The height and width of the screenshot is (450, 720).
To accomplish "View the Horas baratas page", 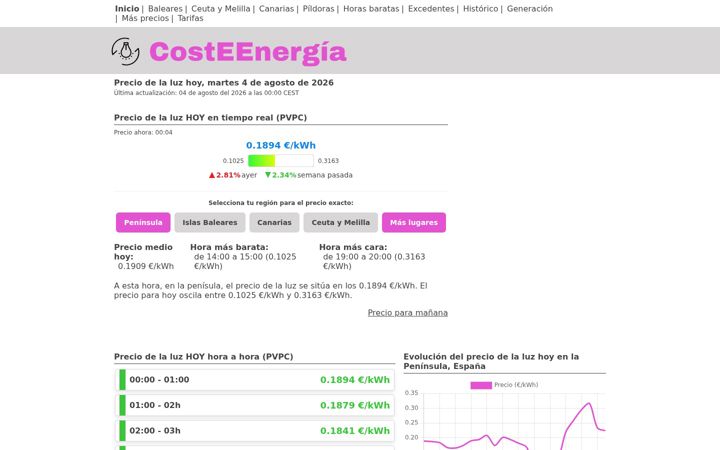I will 371,9.
